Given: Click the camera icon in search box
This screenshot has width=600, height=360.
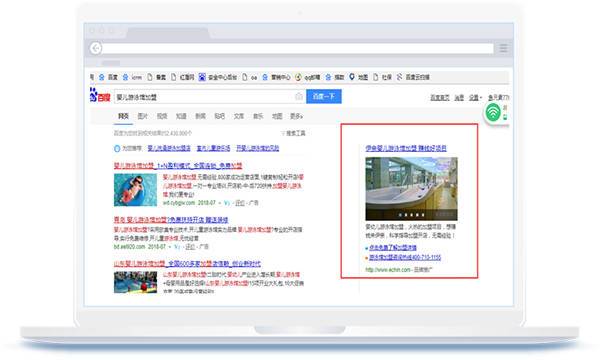Looking at the screenshot, I should coord(299,96).
